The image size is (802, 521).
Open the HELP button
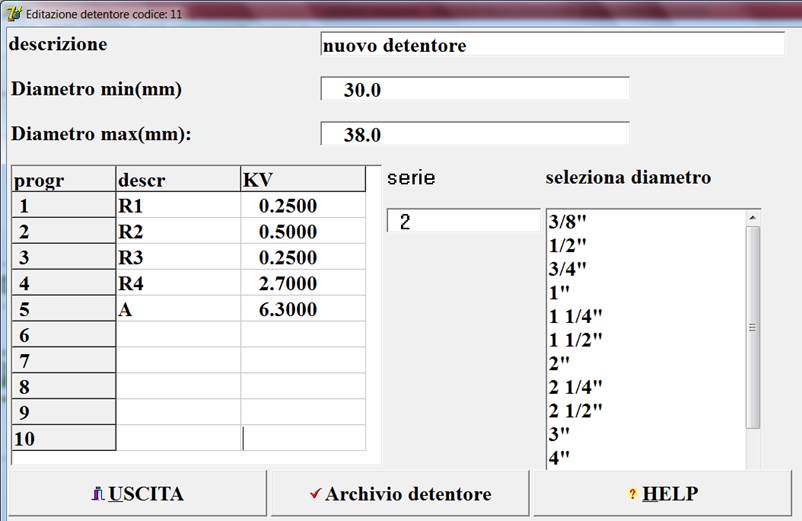[662, 493]
